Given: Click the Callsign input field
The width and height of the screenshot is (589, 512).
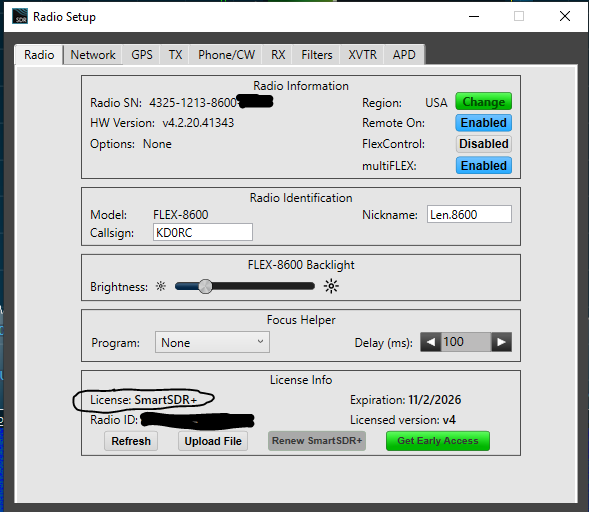Looking at the screenshot, I should pyautogui.click(x=203, y=233).
